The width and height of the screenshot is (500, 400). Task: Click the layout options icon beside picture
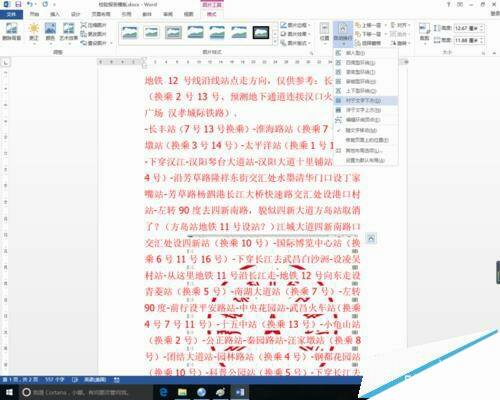tap(371, 238)
